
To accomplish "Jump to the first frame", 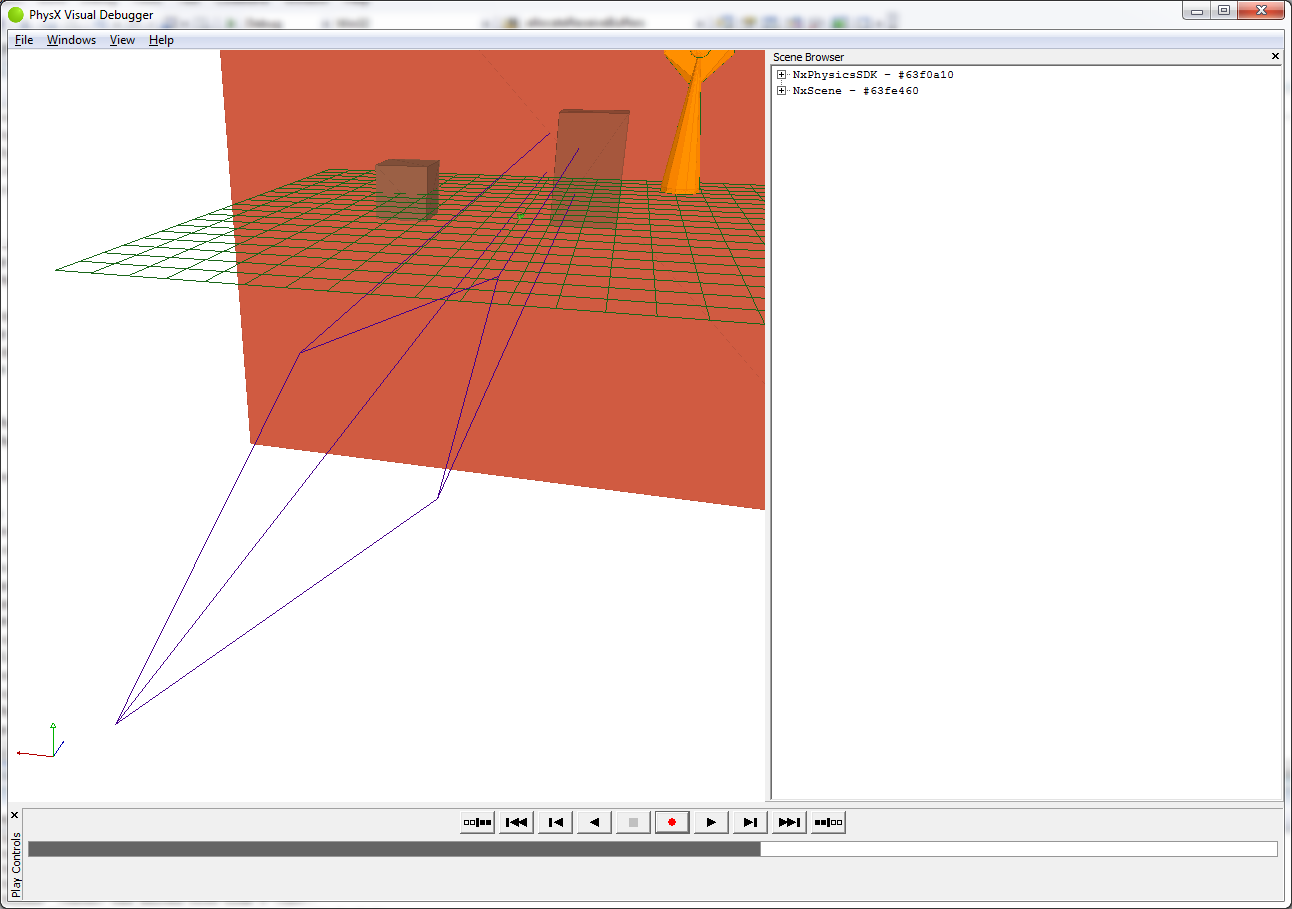I will pos(516,822).
